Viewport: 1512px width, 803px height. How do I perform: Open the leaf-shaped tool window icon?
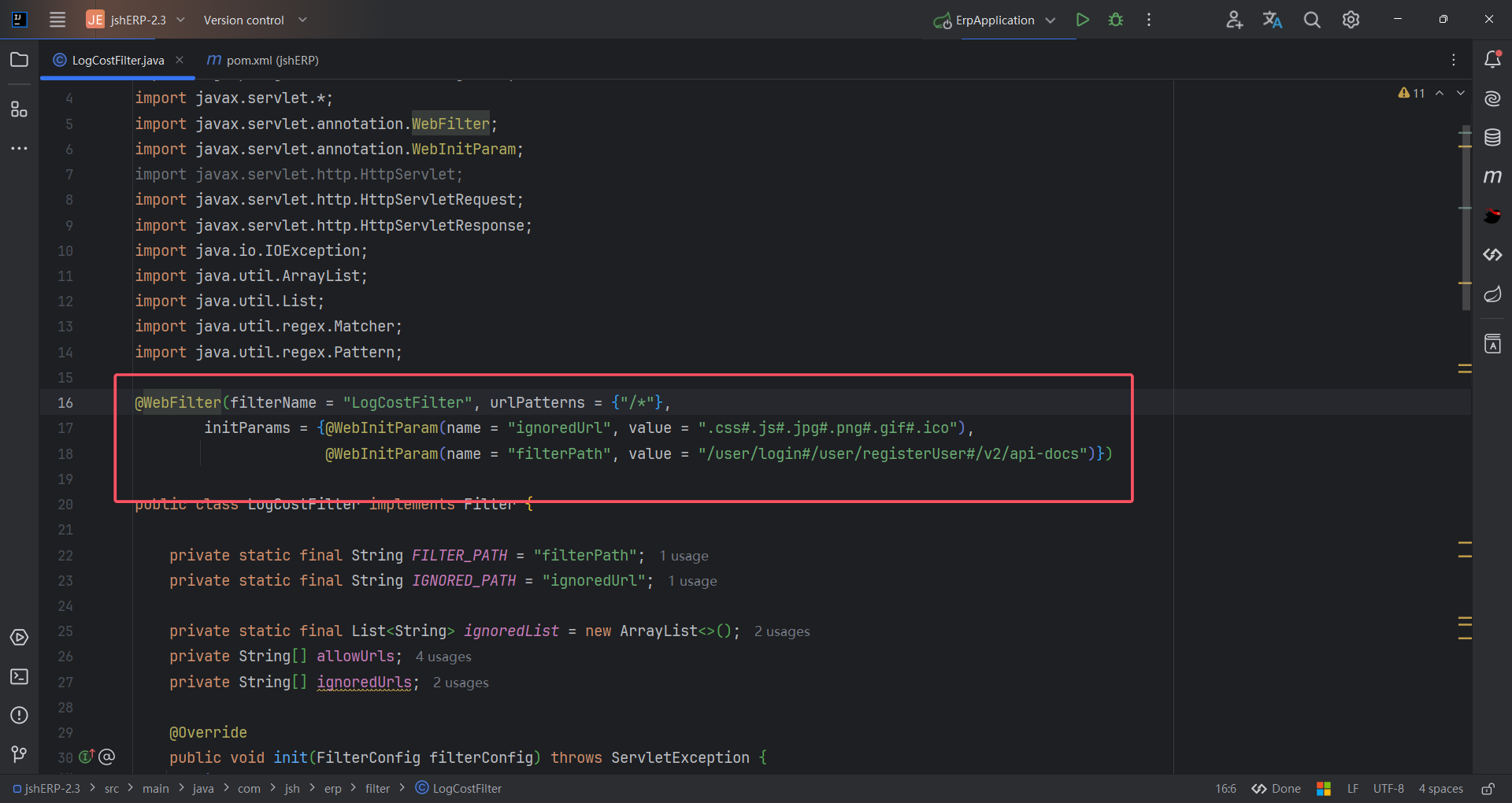pyautogui.click(x=1492, y=294)
